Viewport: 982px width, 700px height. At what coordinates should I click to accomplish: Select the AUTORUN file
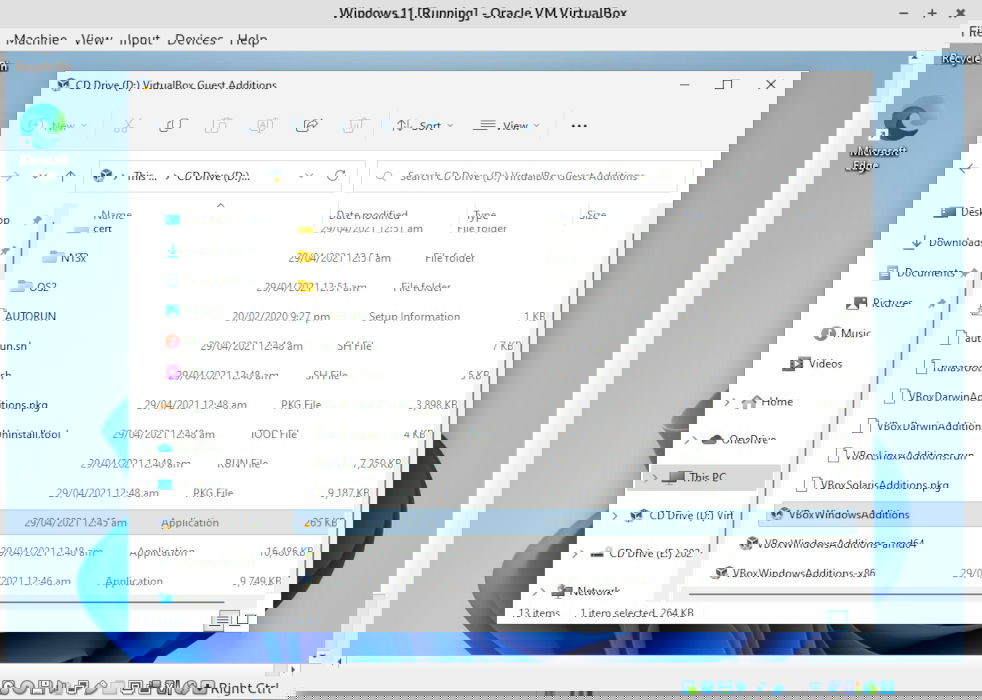click(28, 316)
